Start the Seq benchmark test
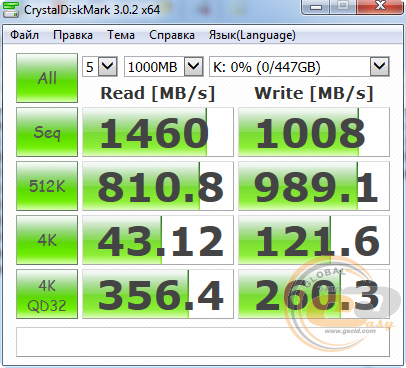The height and width of the screenshot is (368, 406). (47, 132)
